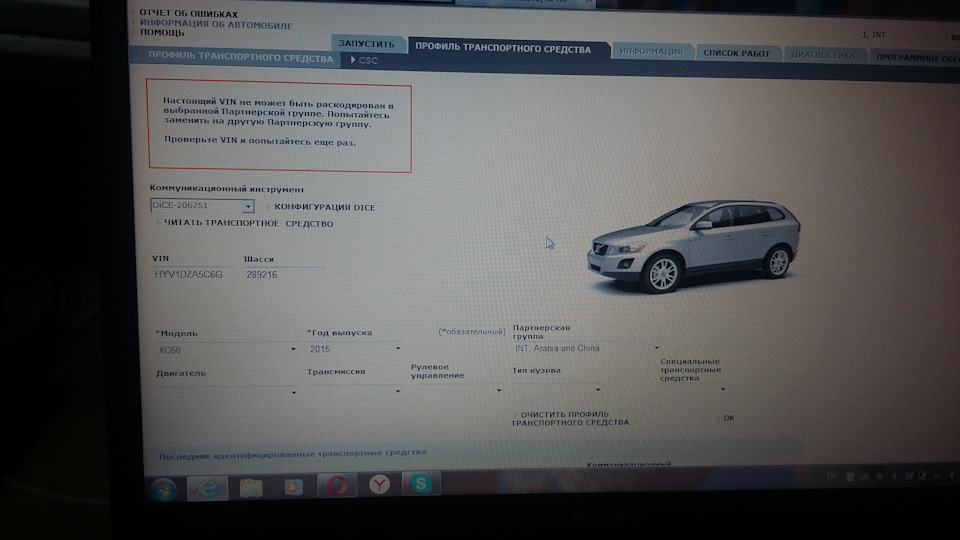Click the Opera browser taskbar icon
Screen dimensions: 960x540
[x=337, y=486]
